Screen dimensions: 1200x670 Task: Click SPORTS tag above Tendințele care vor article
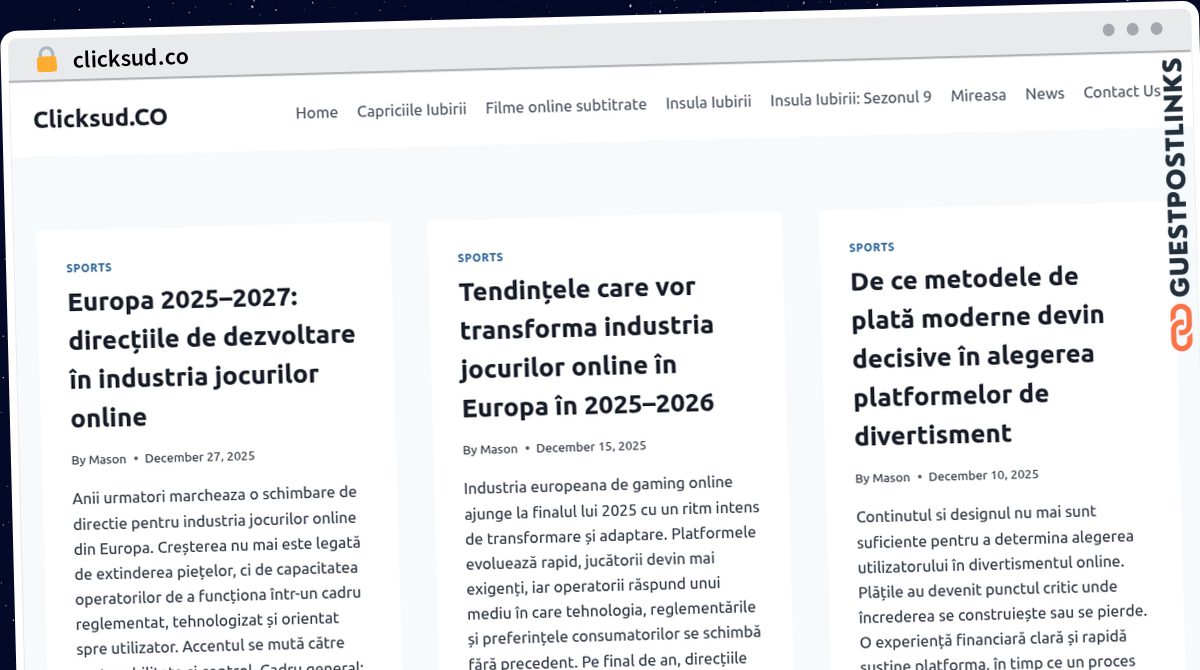(x=480, y=258)
